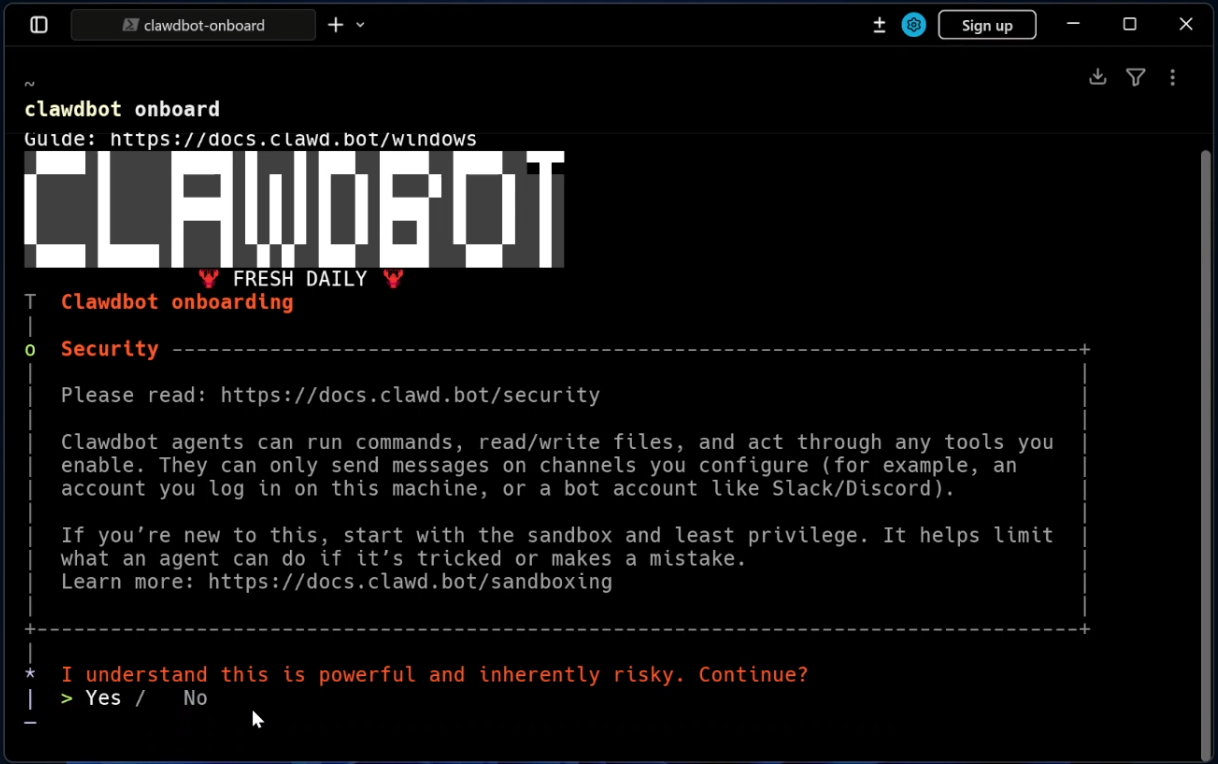
Task: Maximize the terminal window
Action: 1129,25
